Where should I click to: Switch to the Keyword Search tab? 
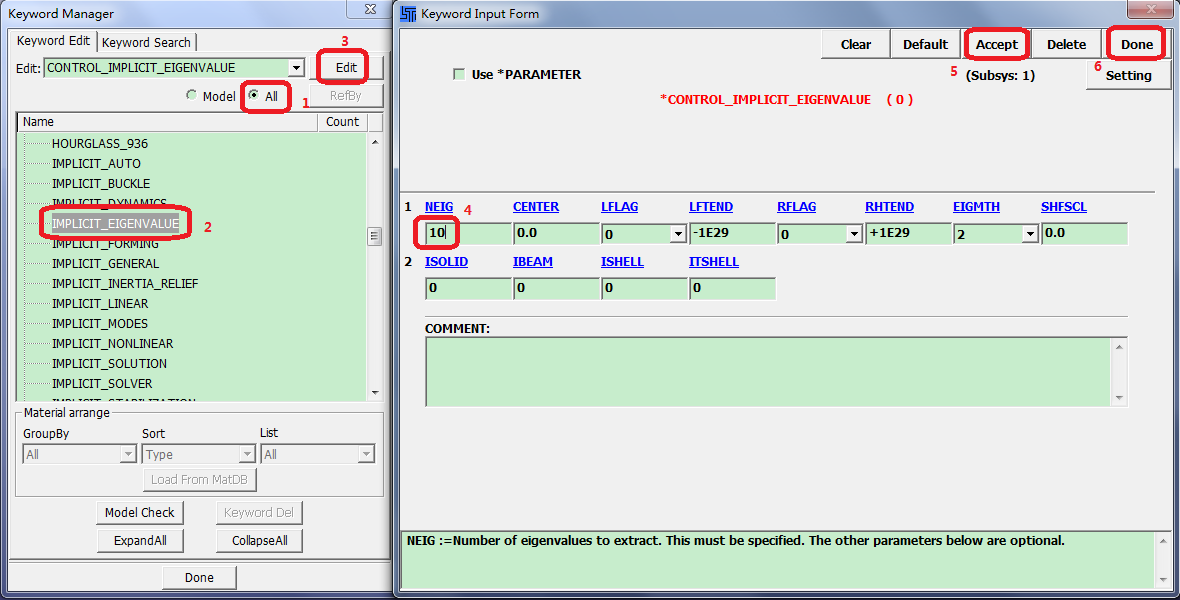click(147, 43)
